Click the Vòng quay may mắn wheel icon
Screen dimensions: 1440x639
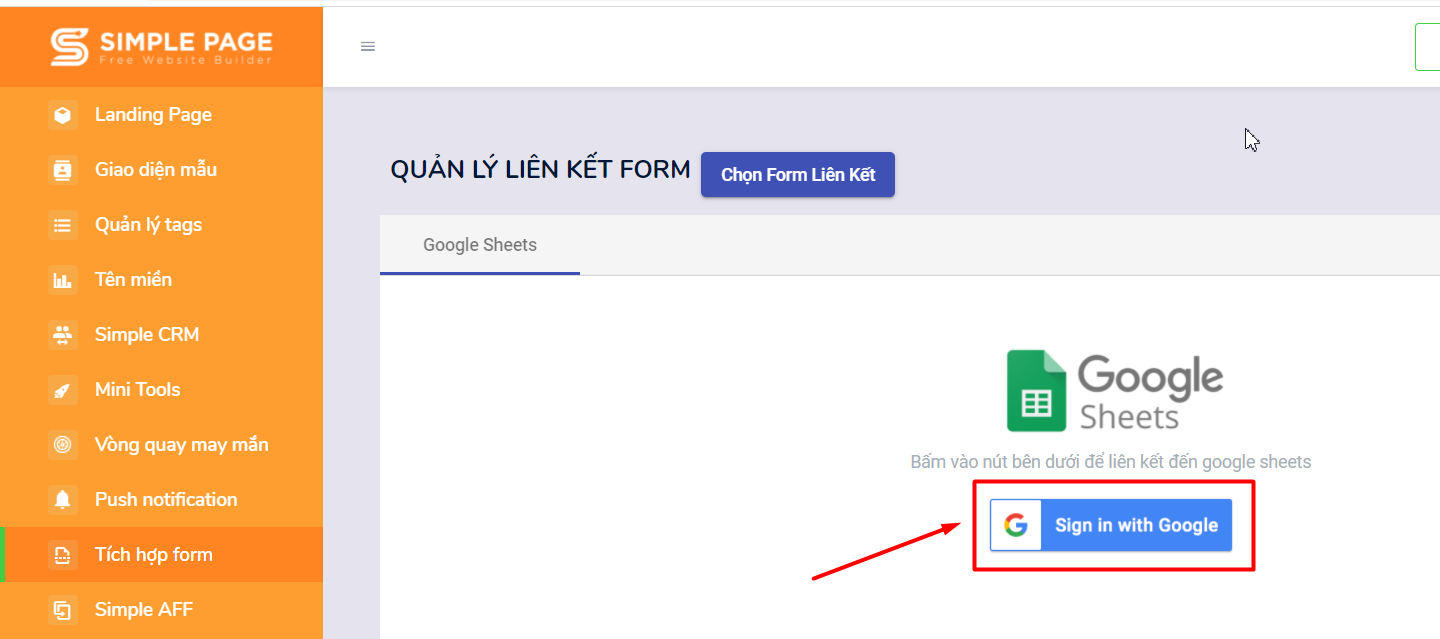pos(63,445)
